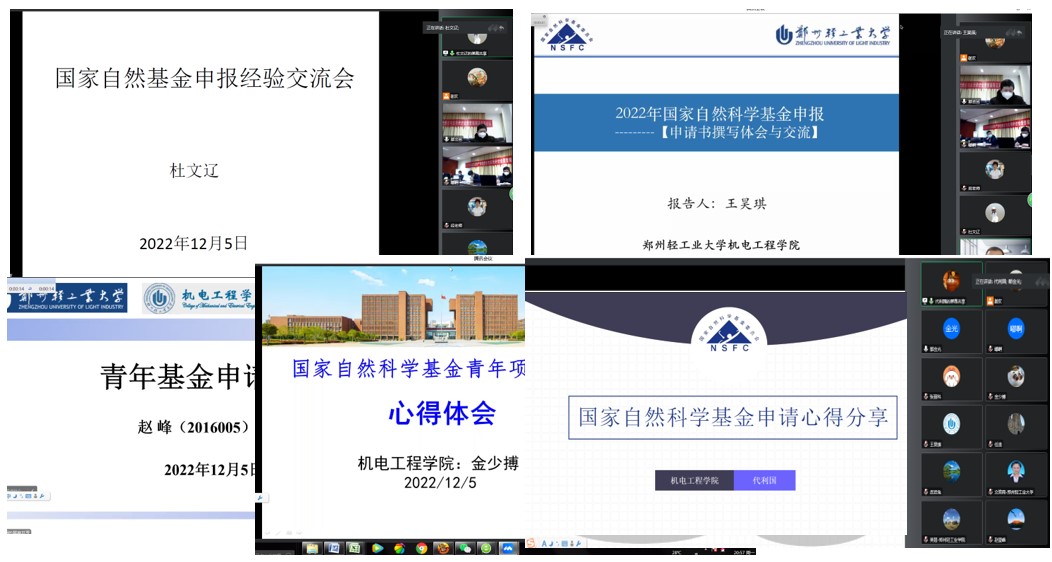This screenshot has width=1052, height=562.
Task: Click the 代利国 presenter name button
Action: click(764, 481)
